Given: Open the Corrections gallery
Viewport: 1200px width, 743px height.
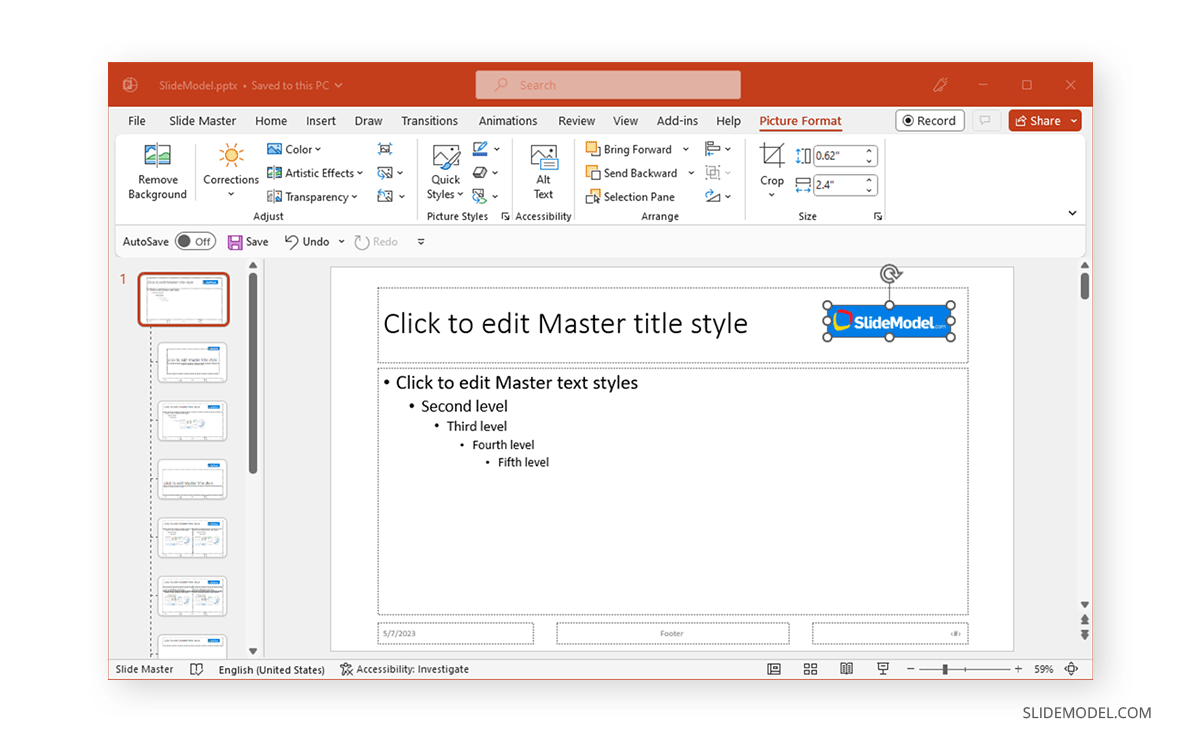Looking at the screenshot, I should pos(230,172).
